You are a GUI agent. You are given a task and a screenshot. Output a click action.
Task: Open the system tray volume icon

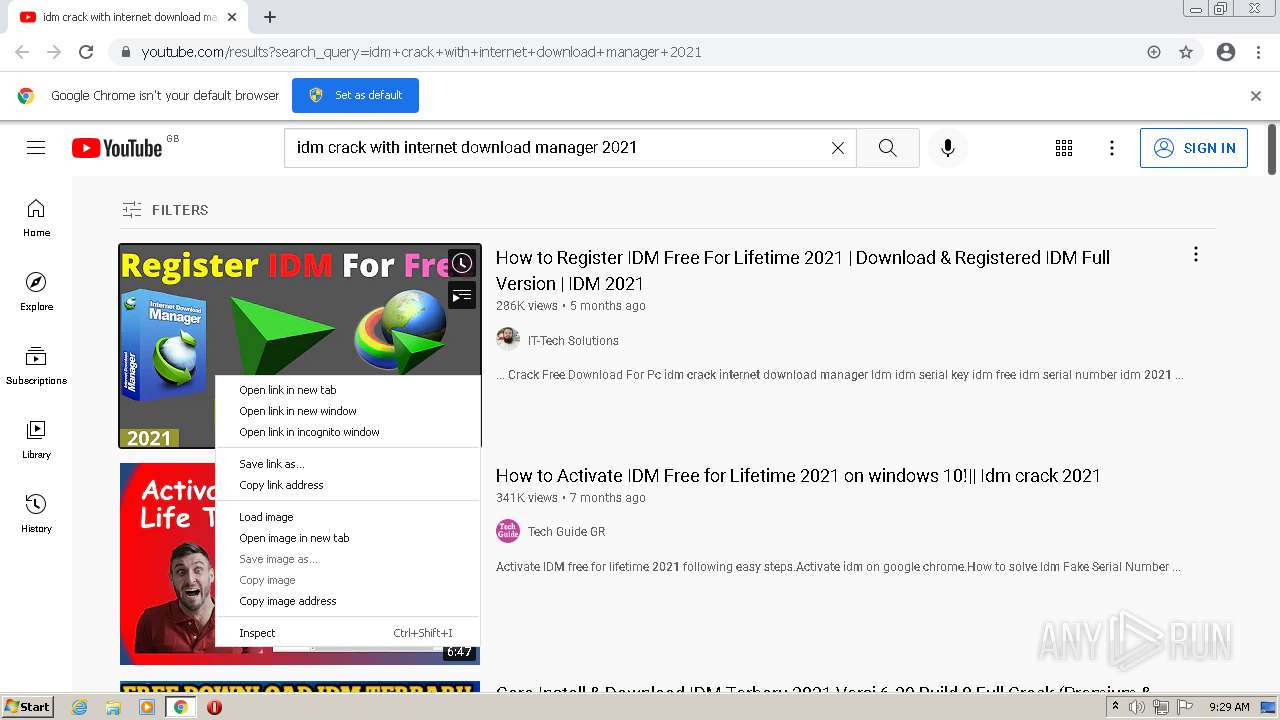[x=1137, y=707]
